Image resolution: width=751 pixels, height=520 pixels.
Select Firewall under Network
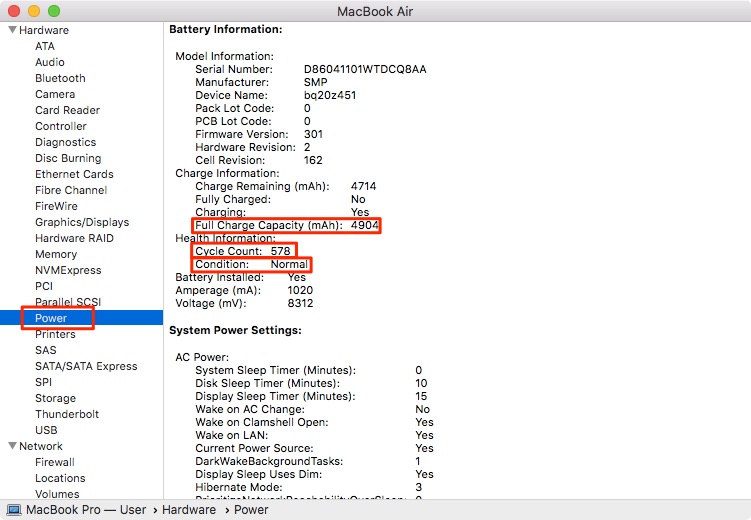pyautogui.click(x=55, y=462)
